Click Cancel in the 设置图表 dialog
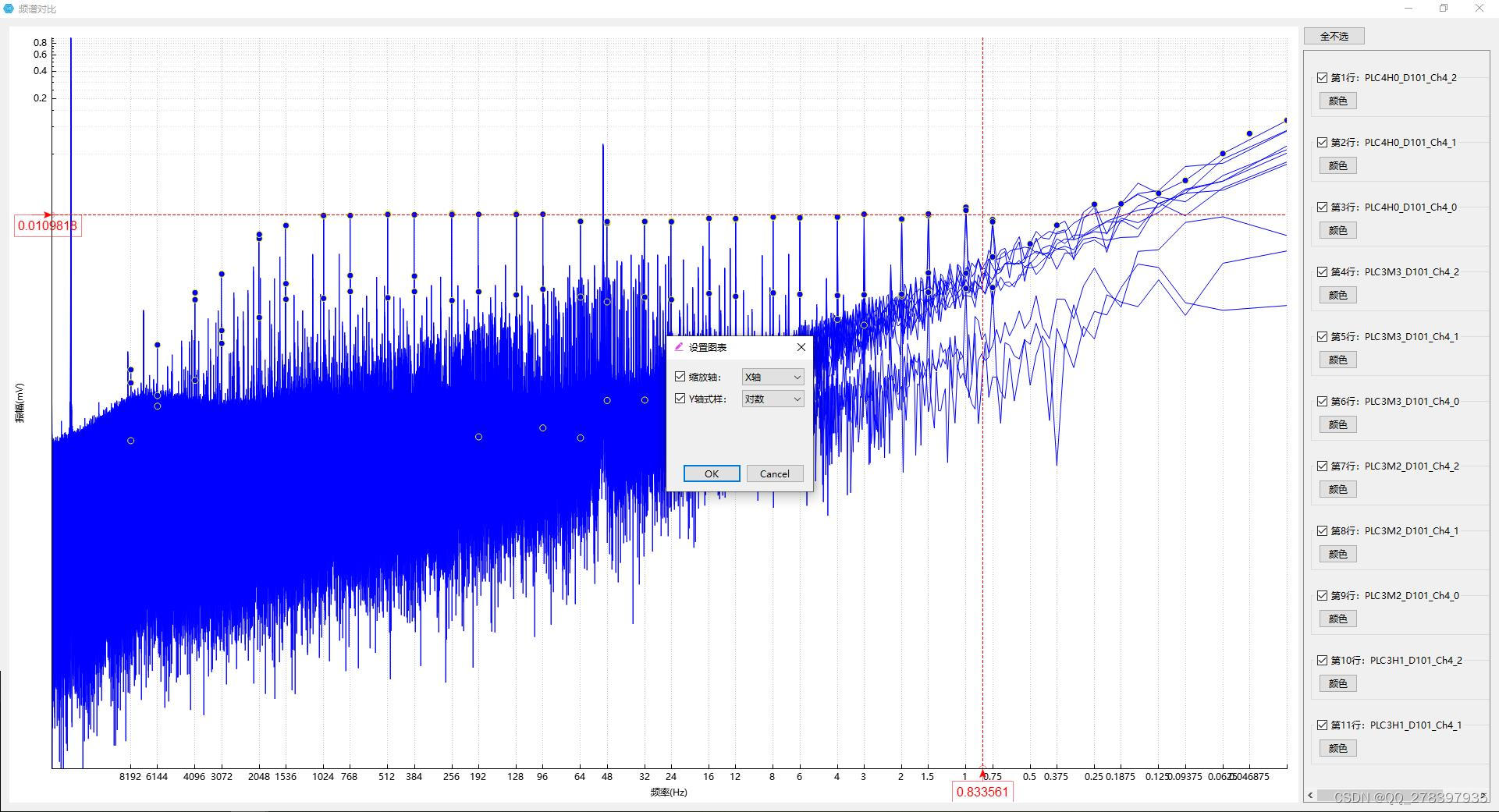The image size is (1499, 812). click(x=774, y=473)
